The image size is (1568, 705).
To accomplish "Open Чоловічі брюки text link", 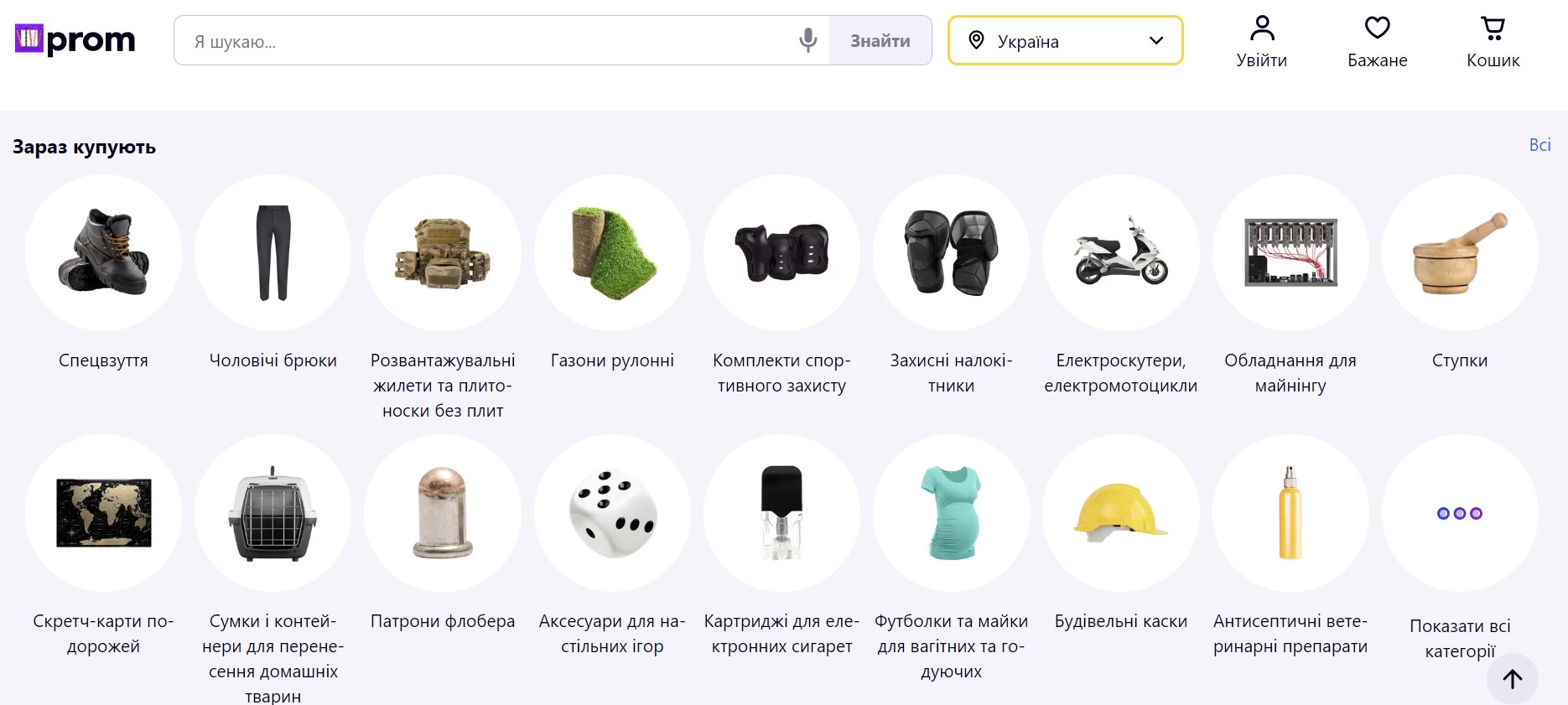I will 273,360.
